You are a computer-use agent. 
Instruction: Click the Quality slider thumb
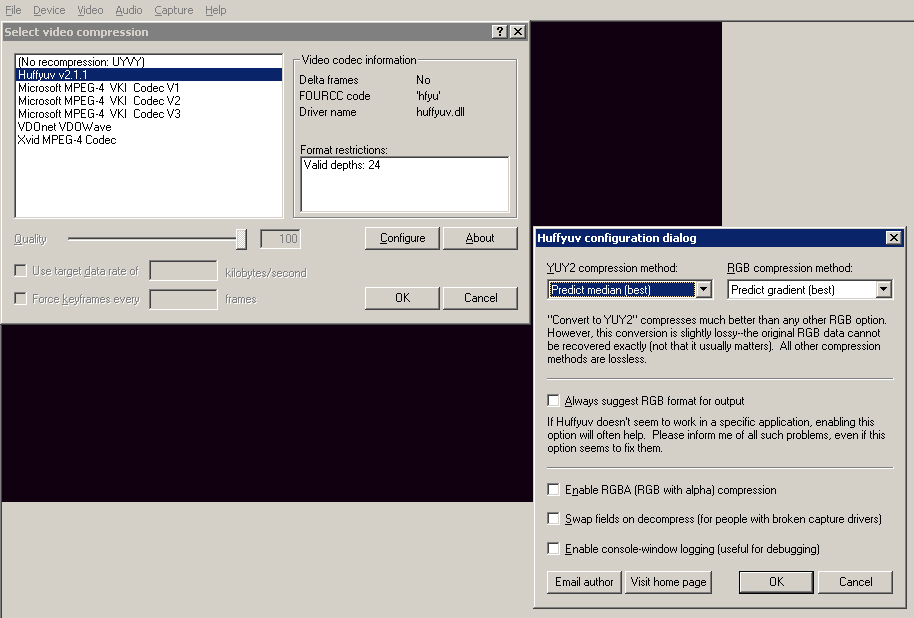pyautogui.click(x=241, y=239)
